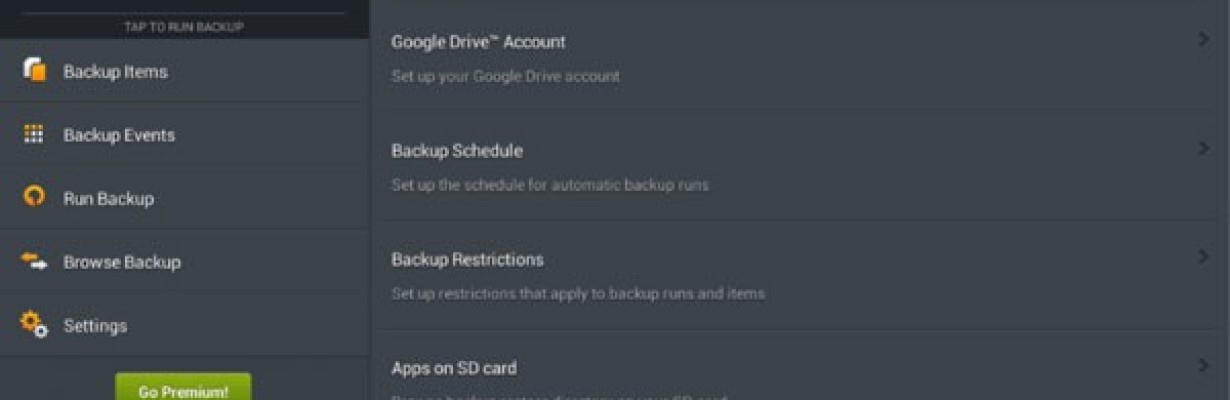Open the Backup Restrictions setting row
The width and height of the screenshot is (1230, 400).
tap(800, 275)
